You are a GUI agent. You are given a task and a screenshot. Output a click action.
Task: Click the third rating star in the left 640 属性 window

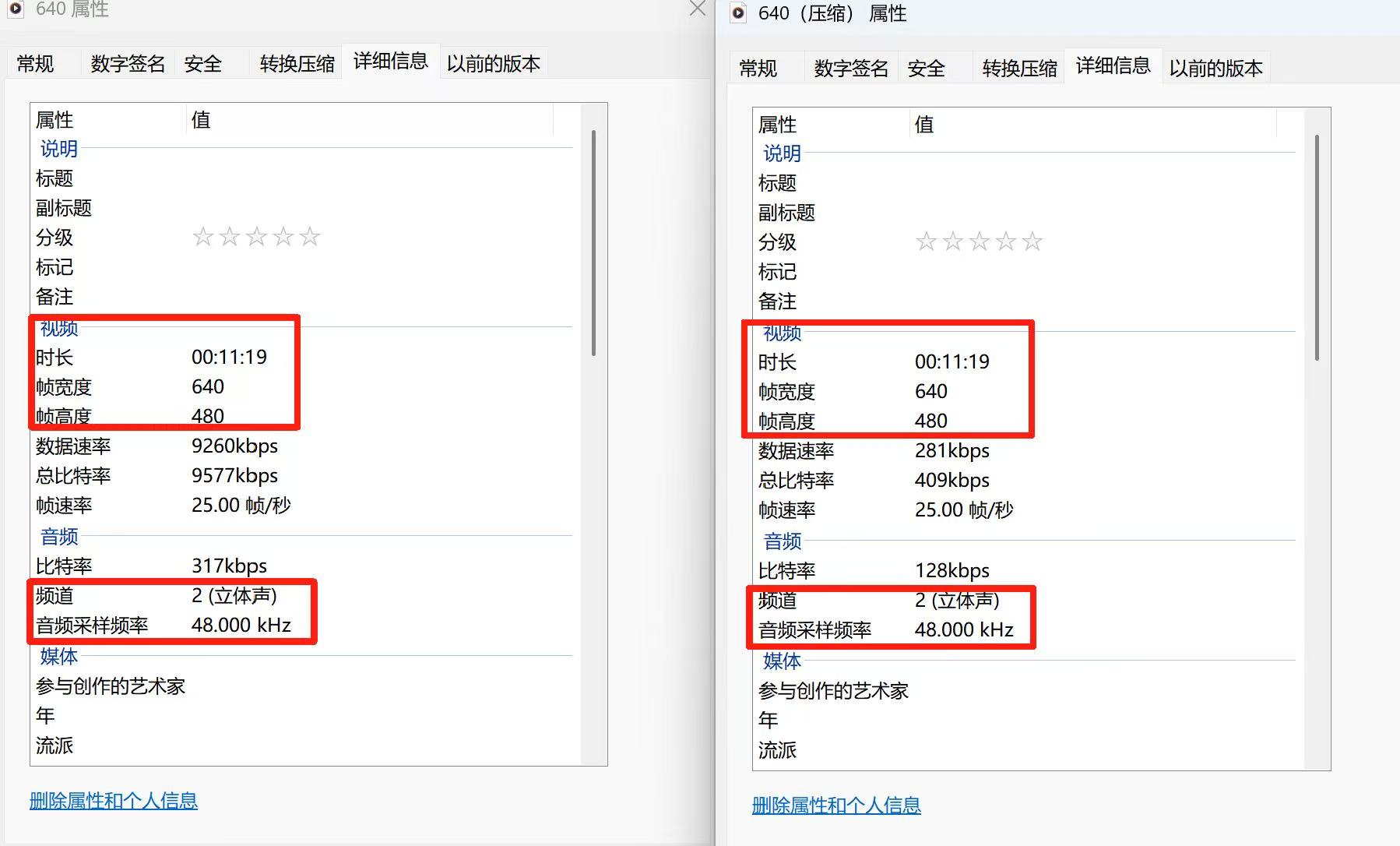pyautogui.click(x=256, y=237)
